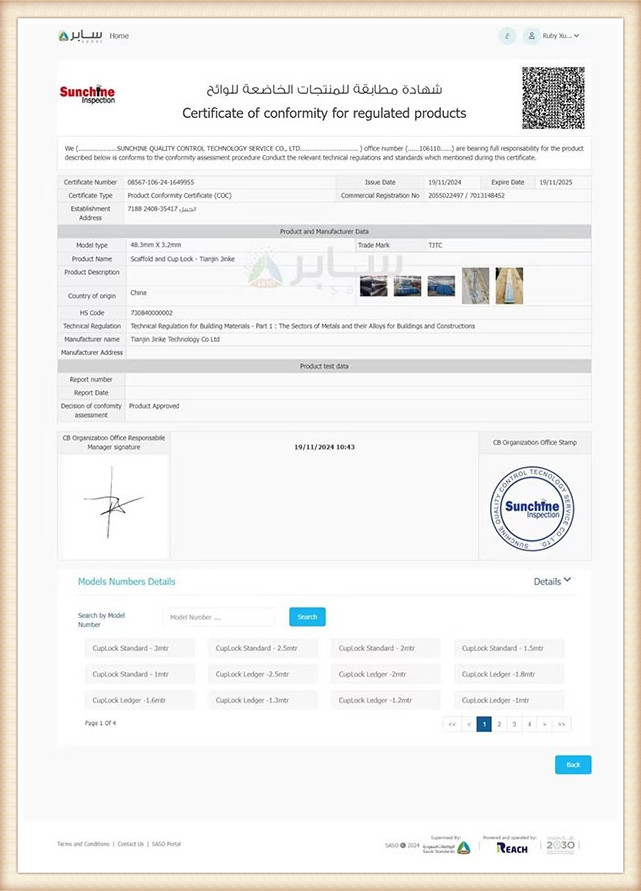Click the trade mark value TJTC
641x891 pixels.
(435, 245)
